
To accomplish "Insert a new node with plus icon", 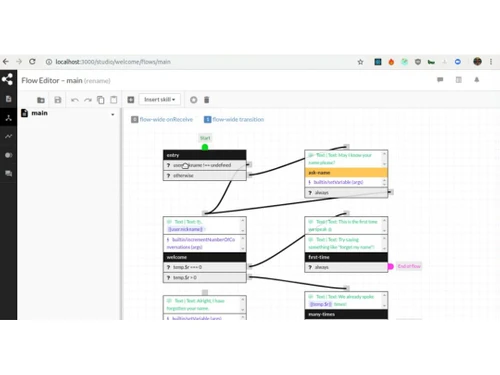I will click(x=131, y=100).
